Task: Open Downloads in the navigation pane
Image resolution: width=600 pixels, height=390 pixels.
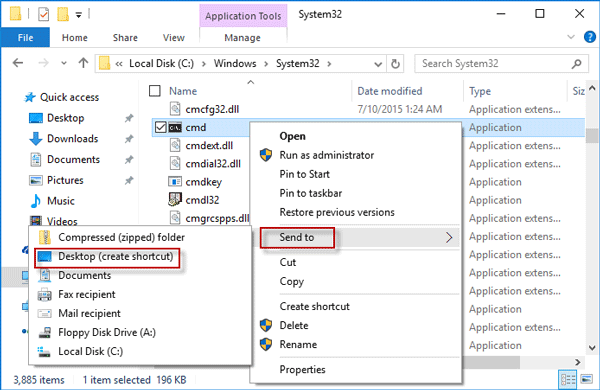Action: click(72, 139)
